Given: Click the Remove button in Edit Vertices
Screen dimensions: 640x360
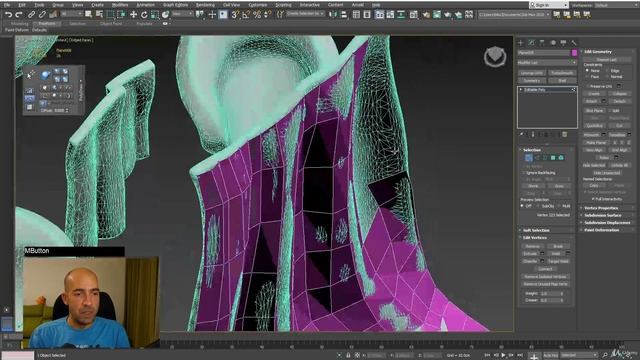Looking at the screenshot, I should click(x=532, y=247).
